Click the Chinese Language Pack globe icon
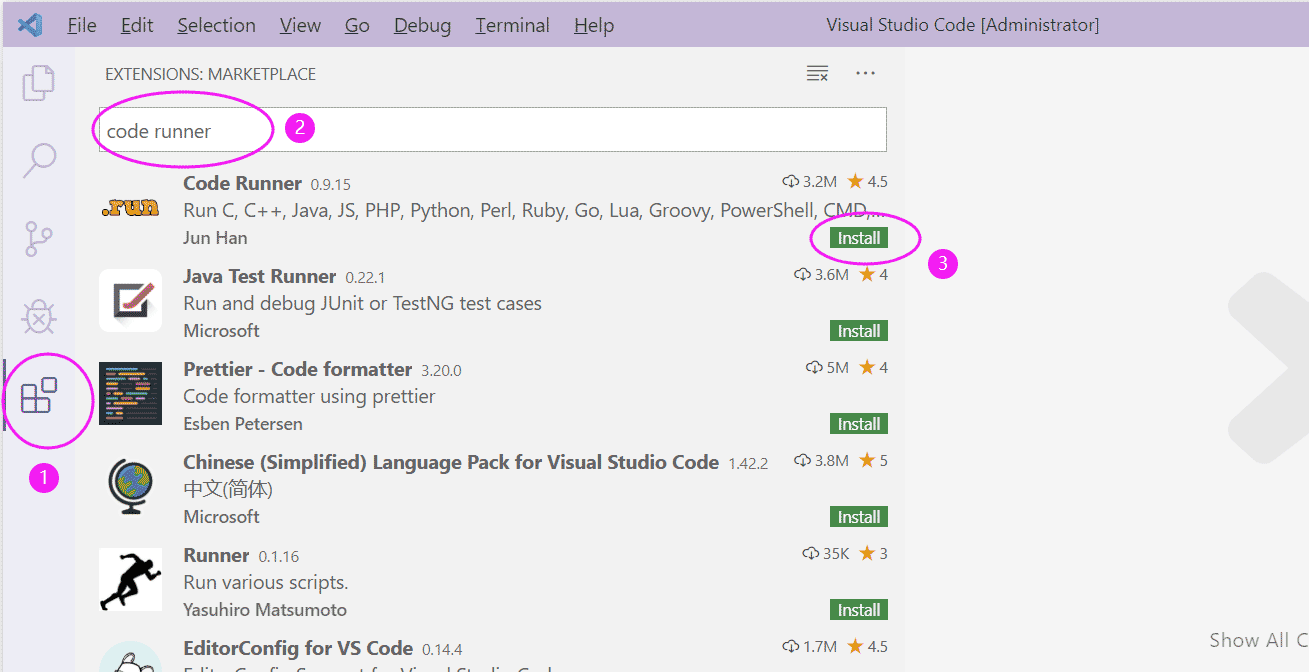Viewport: 1309px width, 672px height. pos(131,487)
